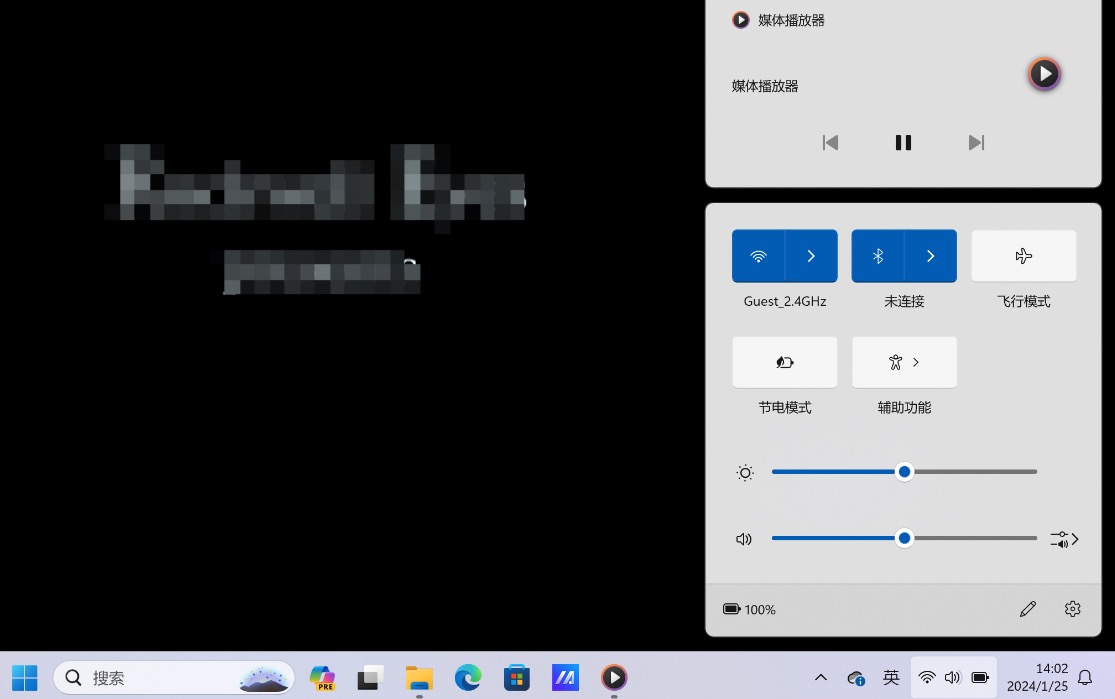Viewport: 1115px width, 699px height.
Task: Open Microsoft Store taskbar icon
Action: pos(516,677)
